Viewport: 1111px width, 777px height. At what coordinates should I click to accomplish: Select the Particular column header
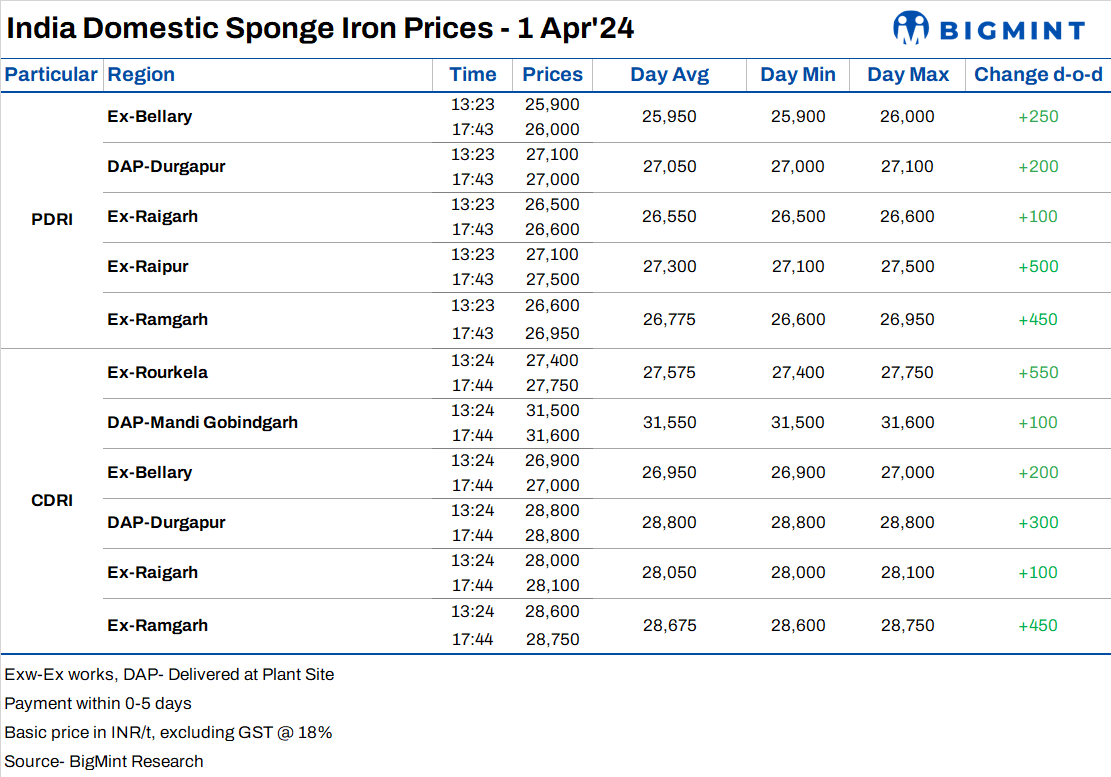pyautogui.click(x=51, y=74)
